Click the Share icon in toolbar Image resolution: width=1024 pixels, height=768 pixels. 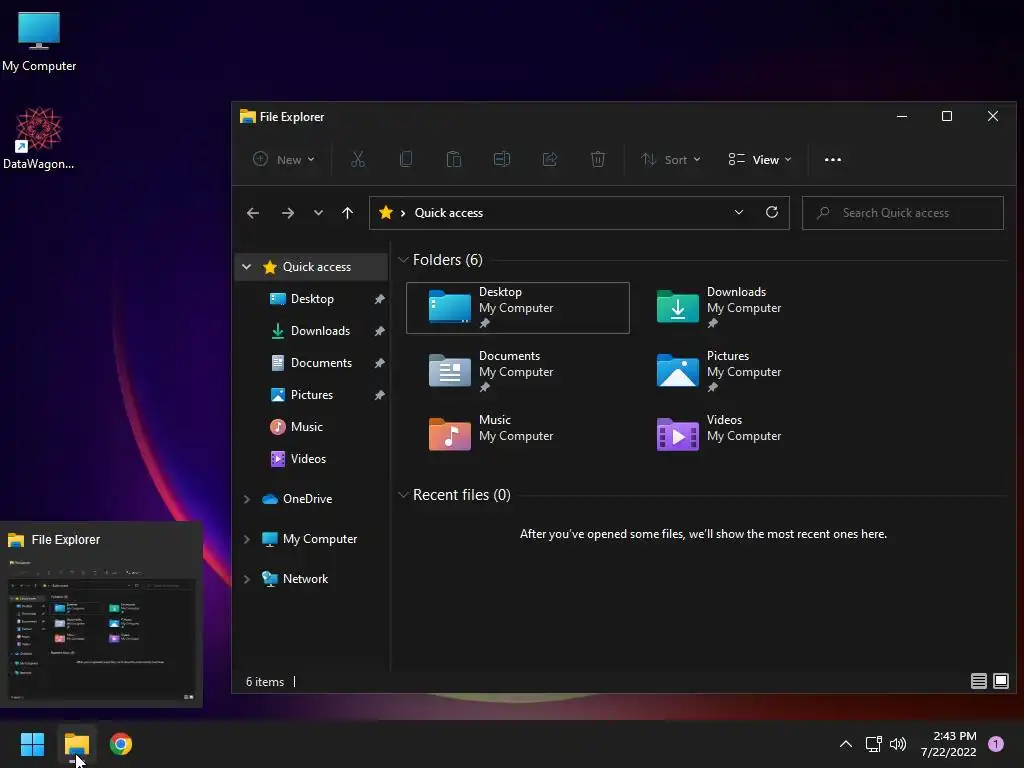pos(550,159)
